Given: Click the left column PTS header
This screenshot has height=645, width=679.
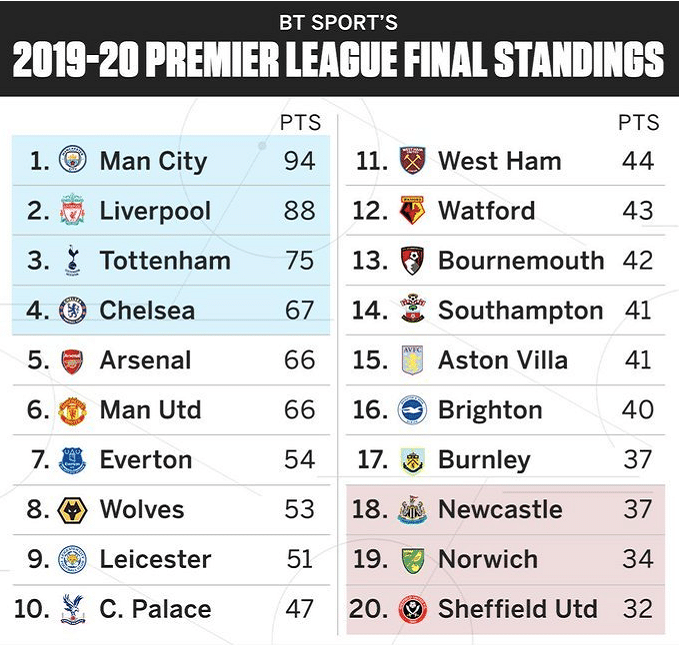Looking at the screenshot, I should tap(300, 123).
